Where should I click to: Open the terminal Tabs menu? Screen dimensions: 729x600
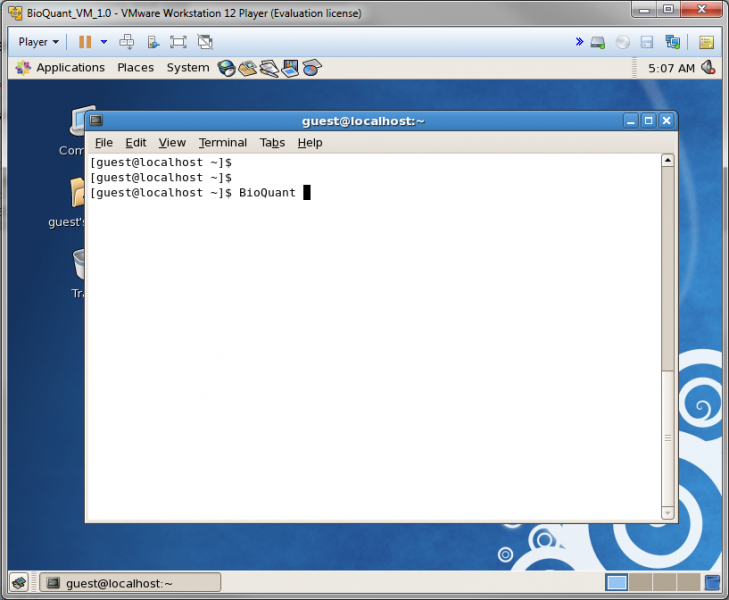(272, 143)
